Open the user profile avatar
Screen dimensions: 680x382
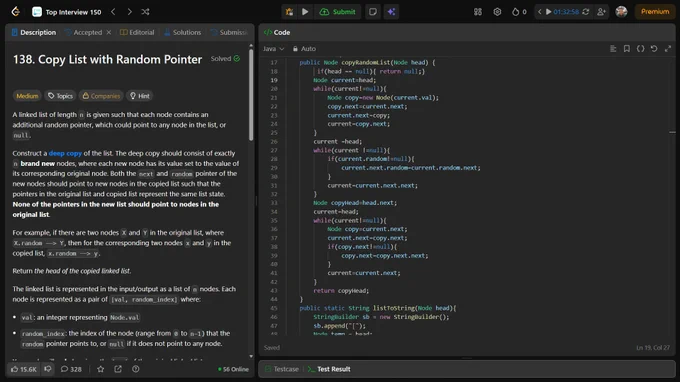click(x=621, y=12)
